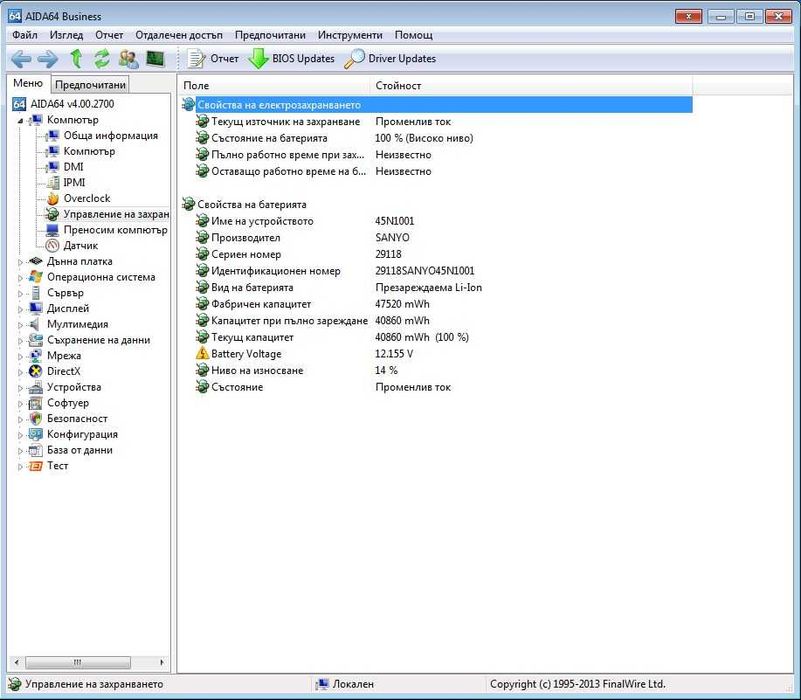Click the Мултимедия speaker icon
The image size is (801, 700).
coord(35,324)
